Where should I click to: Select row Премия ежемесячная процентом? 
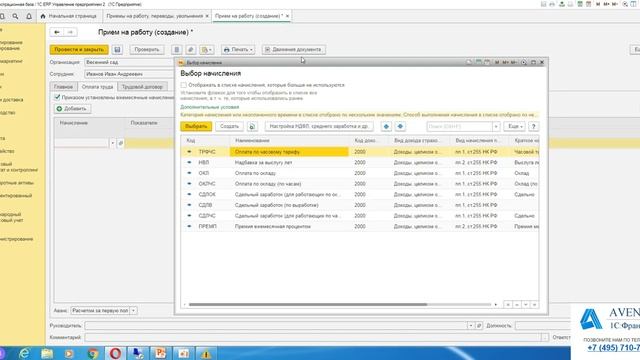[360, 226]
